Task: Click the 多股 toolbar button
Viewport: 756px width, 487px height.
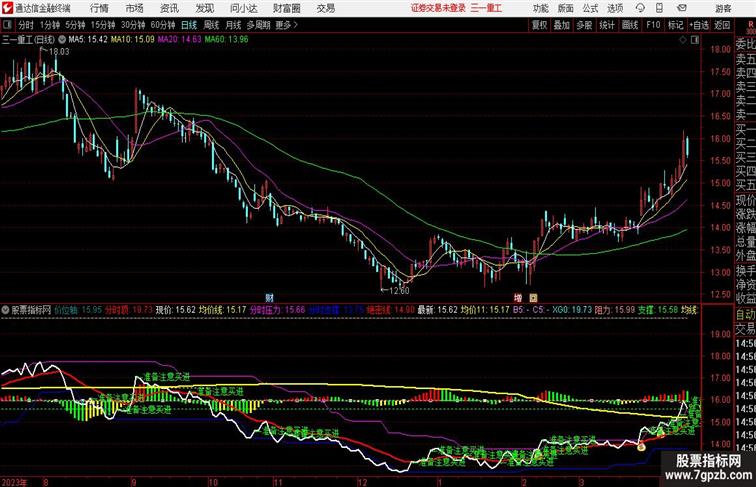Action: tap(584, 25)
